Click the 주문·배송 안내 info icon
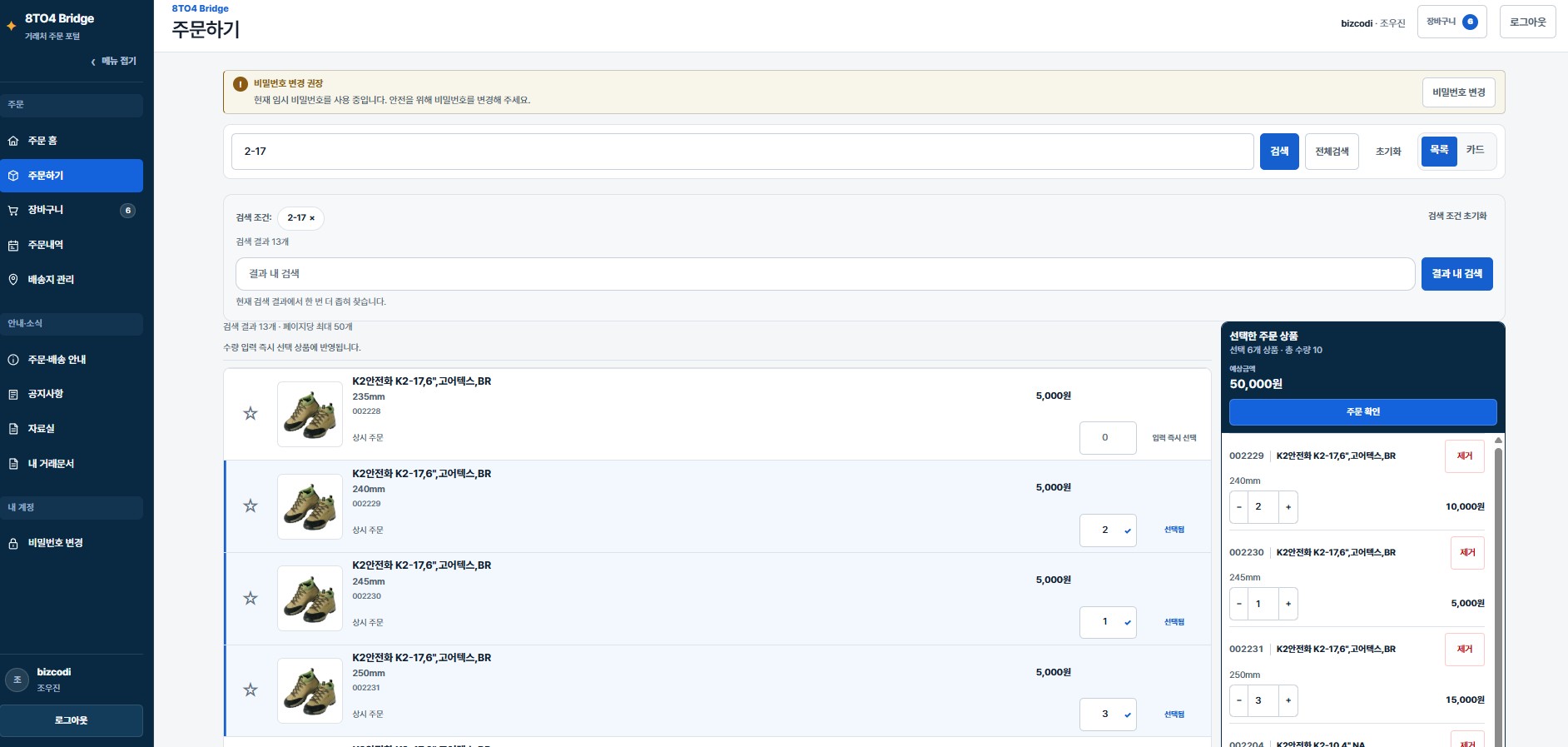Screen dimensions: 1568x747 tap(13, 360)
